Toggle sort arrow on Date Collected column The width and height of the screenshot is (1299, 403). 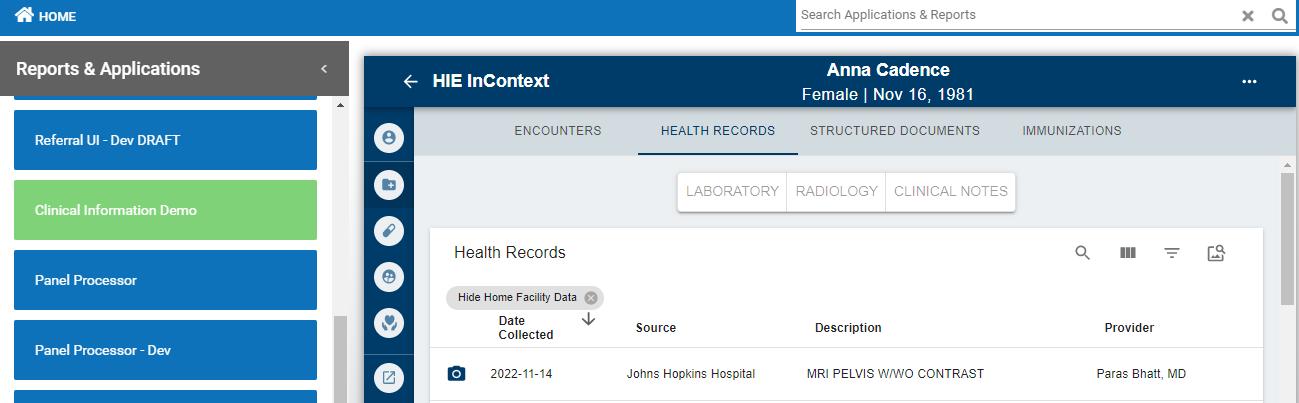tap(588, 319)
